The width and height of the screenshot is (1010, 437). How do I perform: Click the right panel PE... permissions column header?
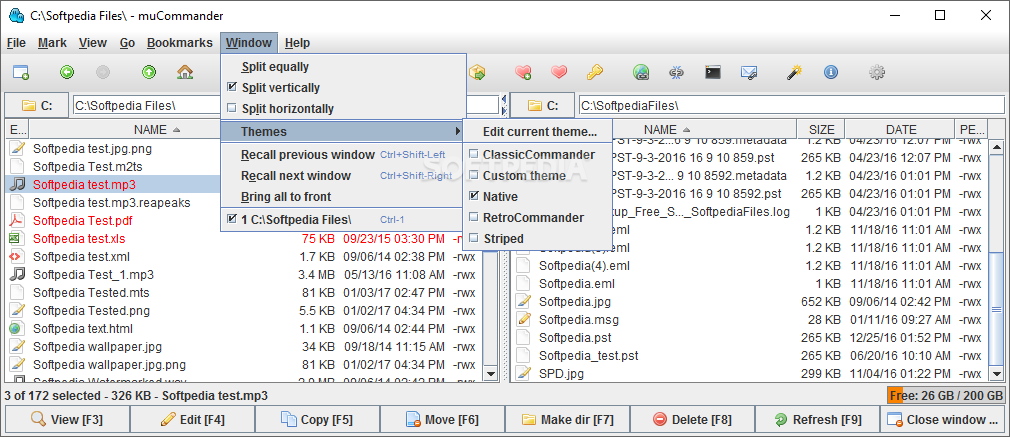click(x=970, y=130)
